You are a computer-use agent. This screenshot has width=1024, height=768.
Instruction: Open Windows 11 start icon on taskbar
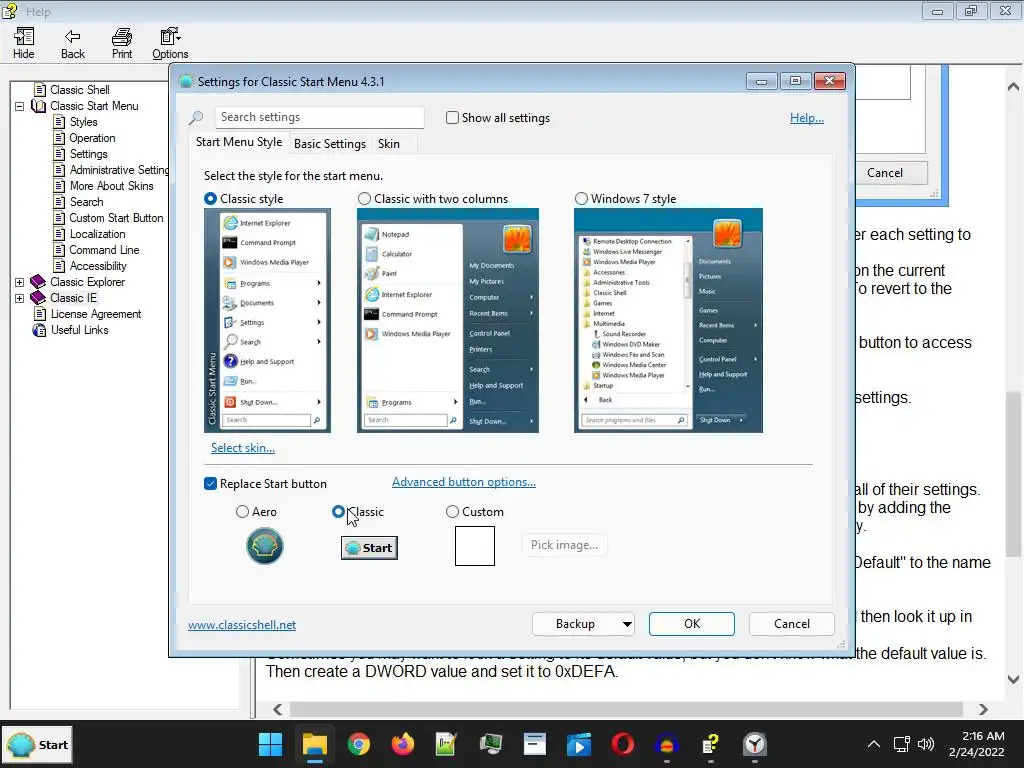tap(270, 744)
